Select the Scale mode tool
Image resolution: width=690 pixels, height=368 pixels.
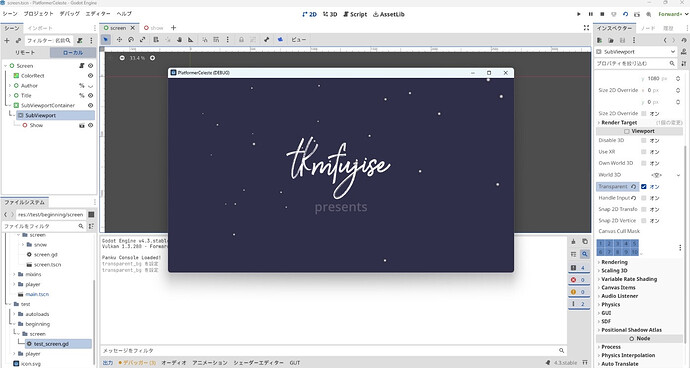click(x=143, y=40)
